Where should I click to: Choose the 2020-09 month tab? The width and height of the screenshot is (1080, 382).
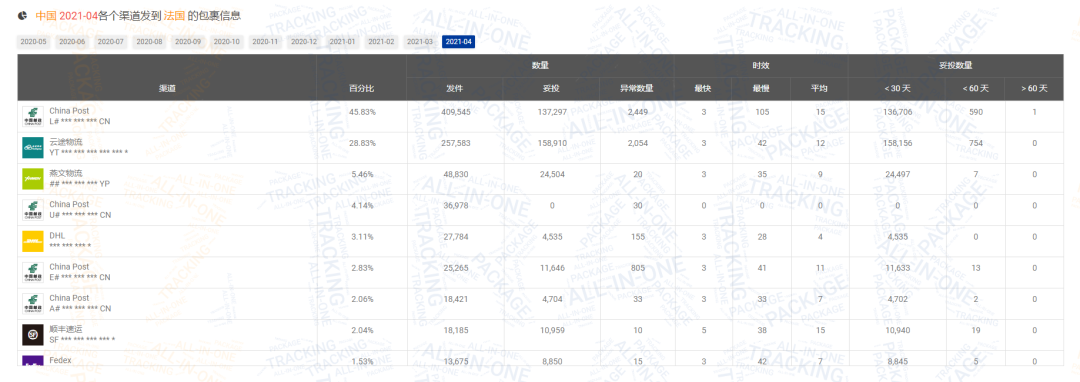pos(188,42)
